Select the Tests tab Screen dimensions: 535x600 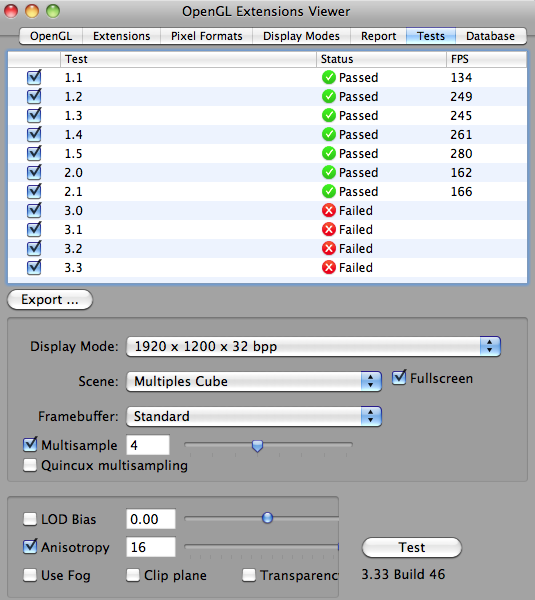[431, 36]
